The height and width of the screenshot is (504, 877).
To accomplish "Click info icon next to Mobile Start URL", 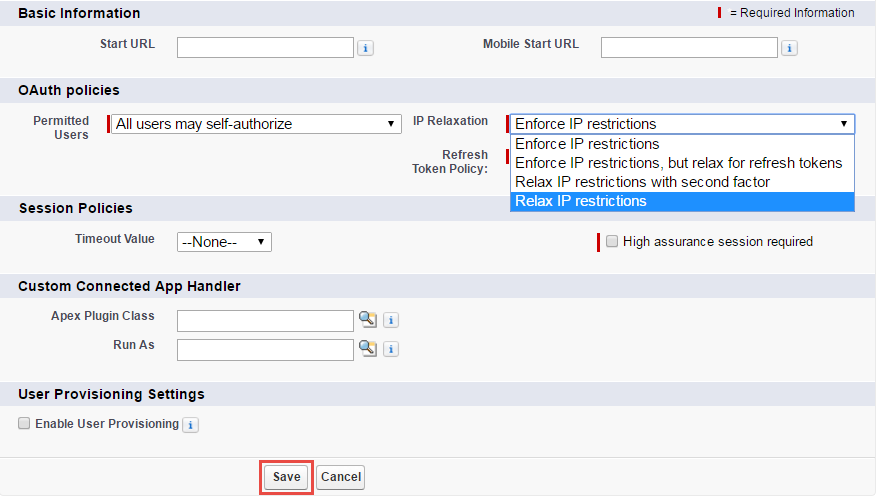I will coord(789,48).
